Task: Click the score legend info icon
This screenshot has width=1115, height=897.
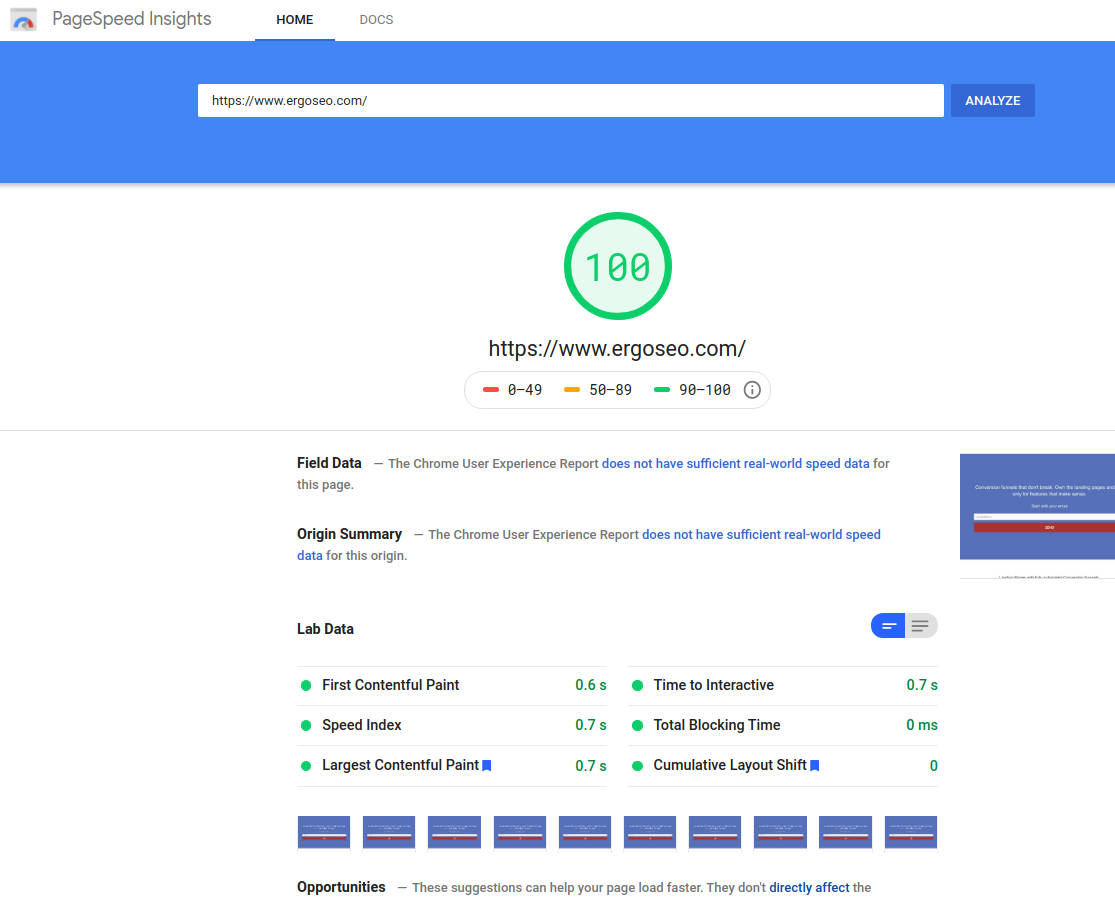Action: pos(752,390)
